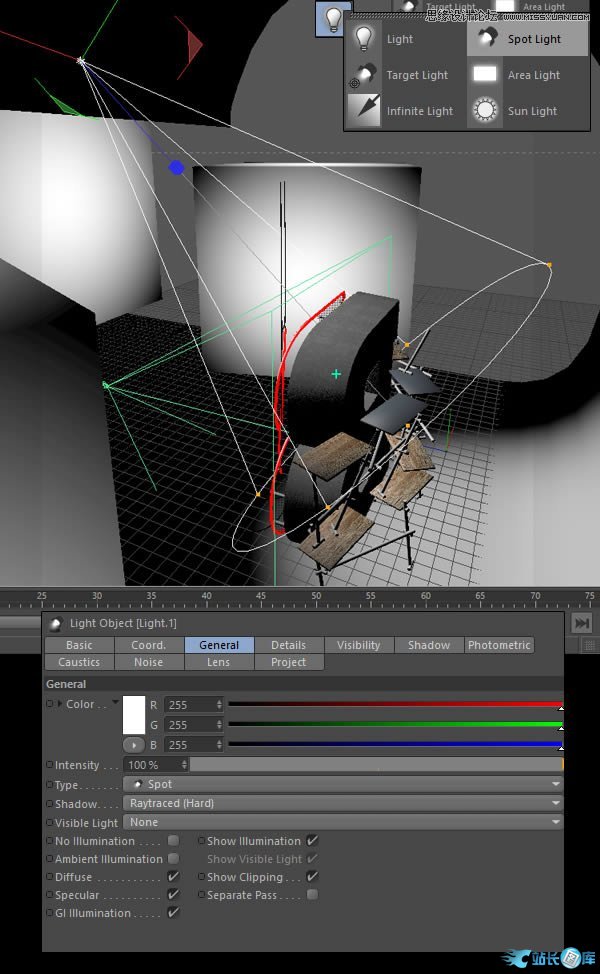This screenshot has width=600, height=974.
Task: Disable the GI Illumination checkbox
Action: (174, 913)
